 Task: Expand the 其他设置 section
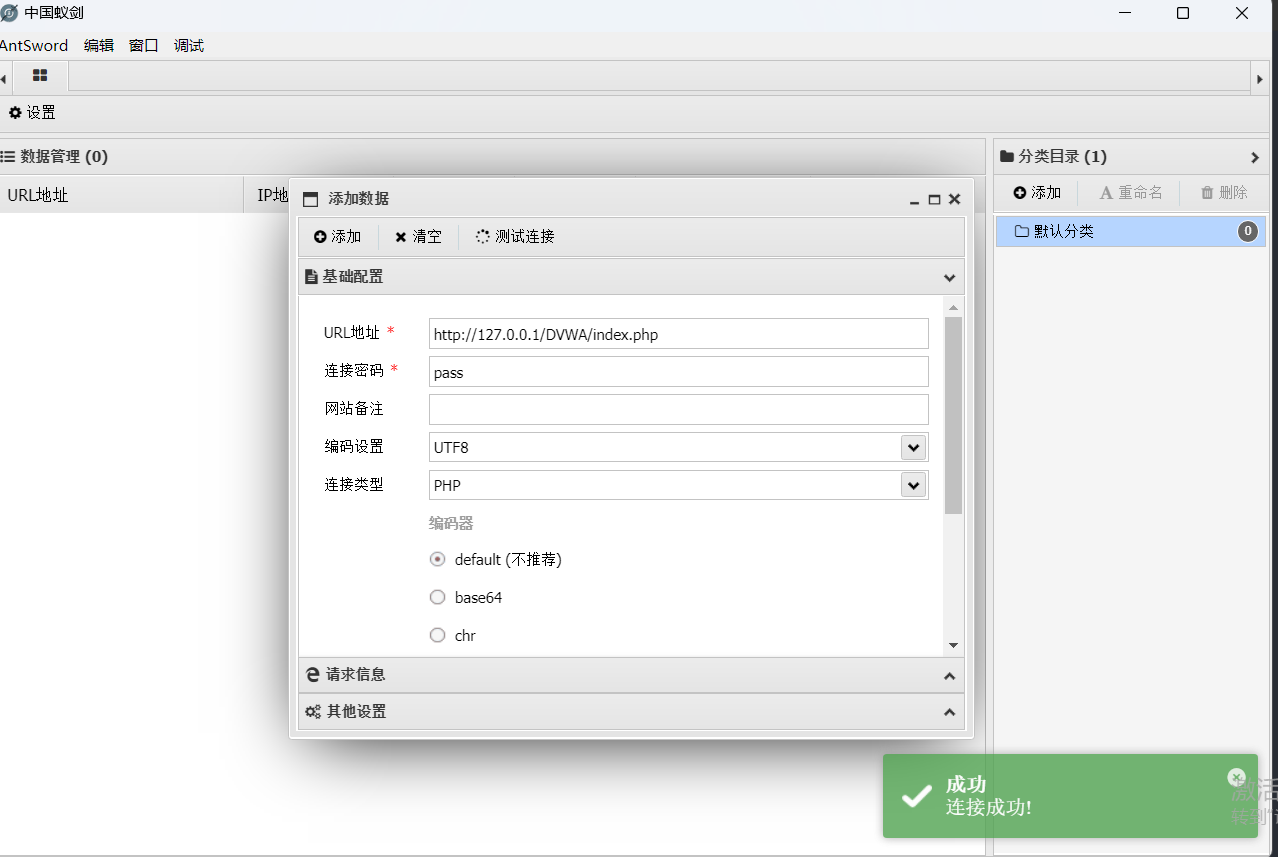(950, 712)
